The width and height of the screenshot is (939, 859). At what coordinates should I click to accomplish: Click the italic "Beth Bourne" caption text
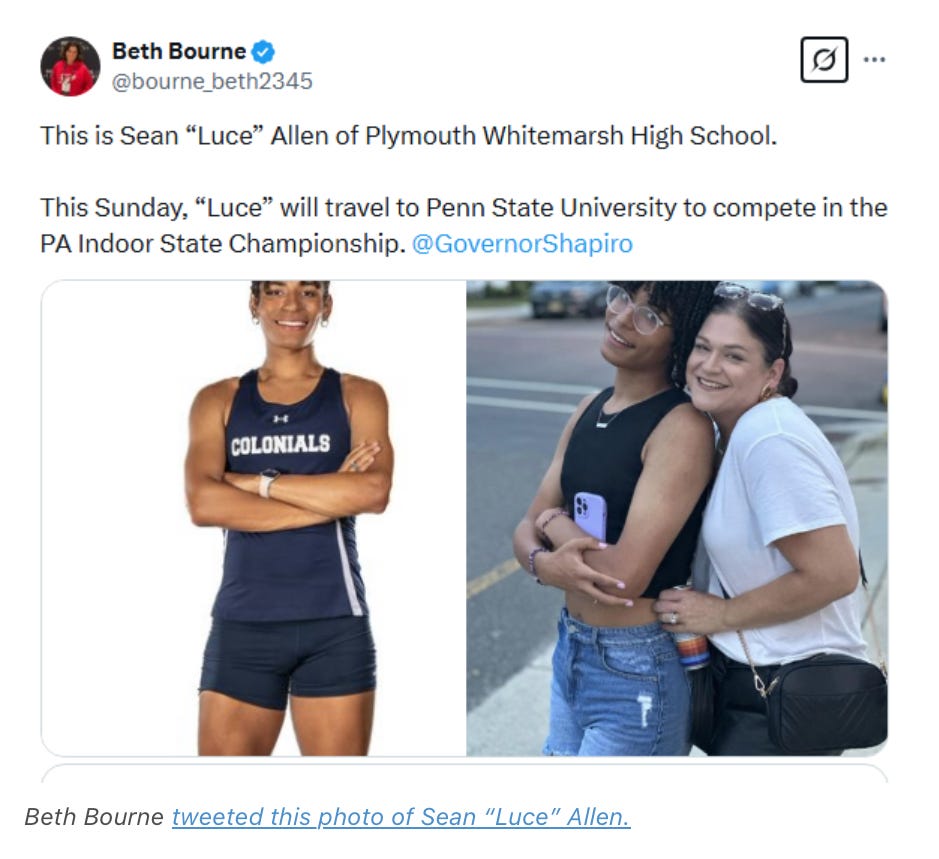tap(94, 817)
